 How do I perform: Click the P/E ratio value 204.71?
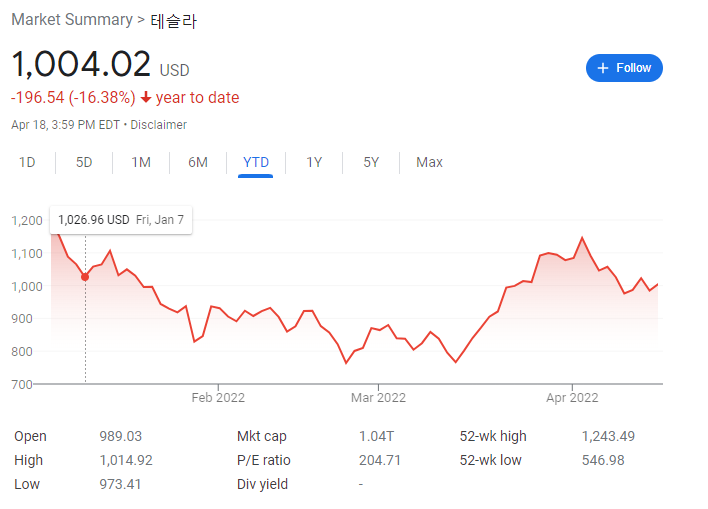380,460
